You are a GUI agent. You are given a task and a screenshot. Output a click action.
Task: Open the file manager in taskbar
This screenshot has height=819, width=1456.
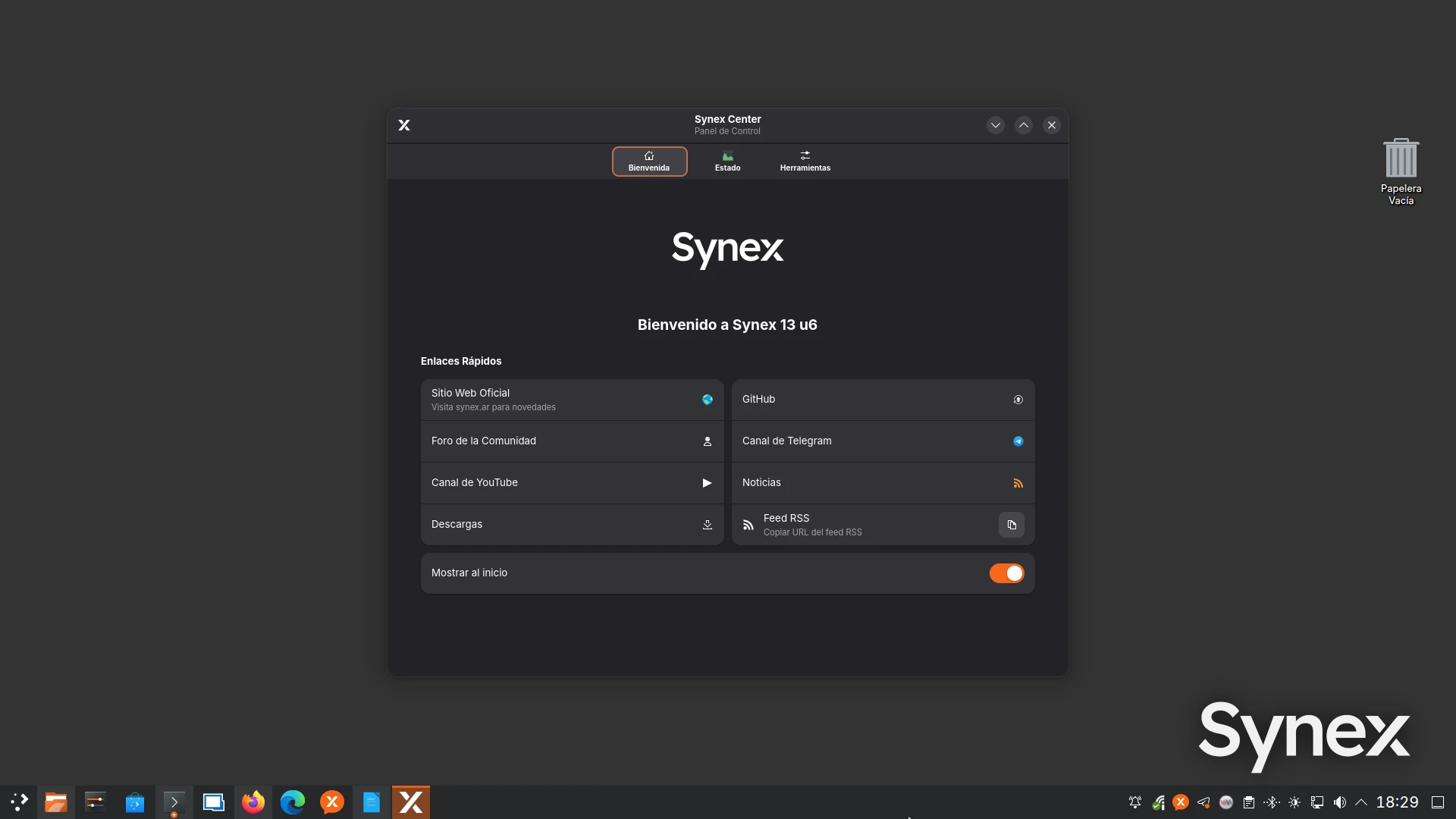(56, 802)
